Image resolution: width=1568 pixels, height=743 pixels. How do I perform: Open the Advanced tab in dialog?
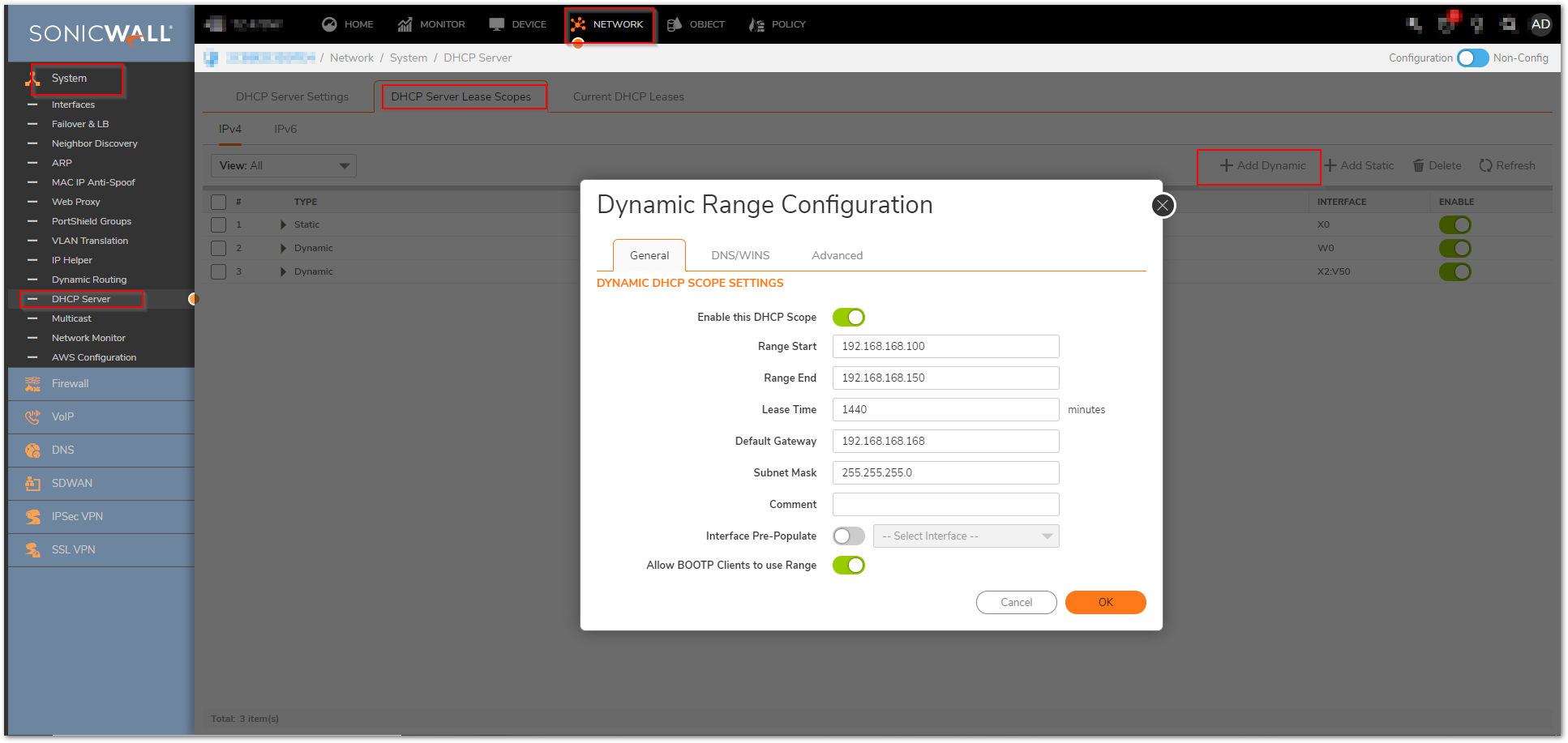point(837,255)
